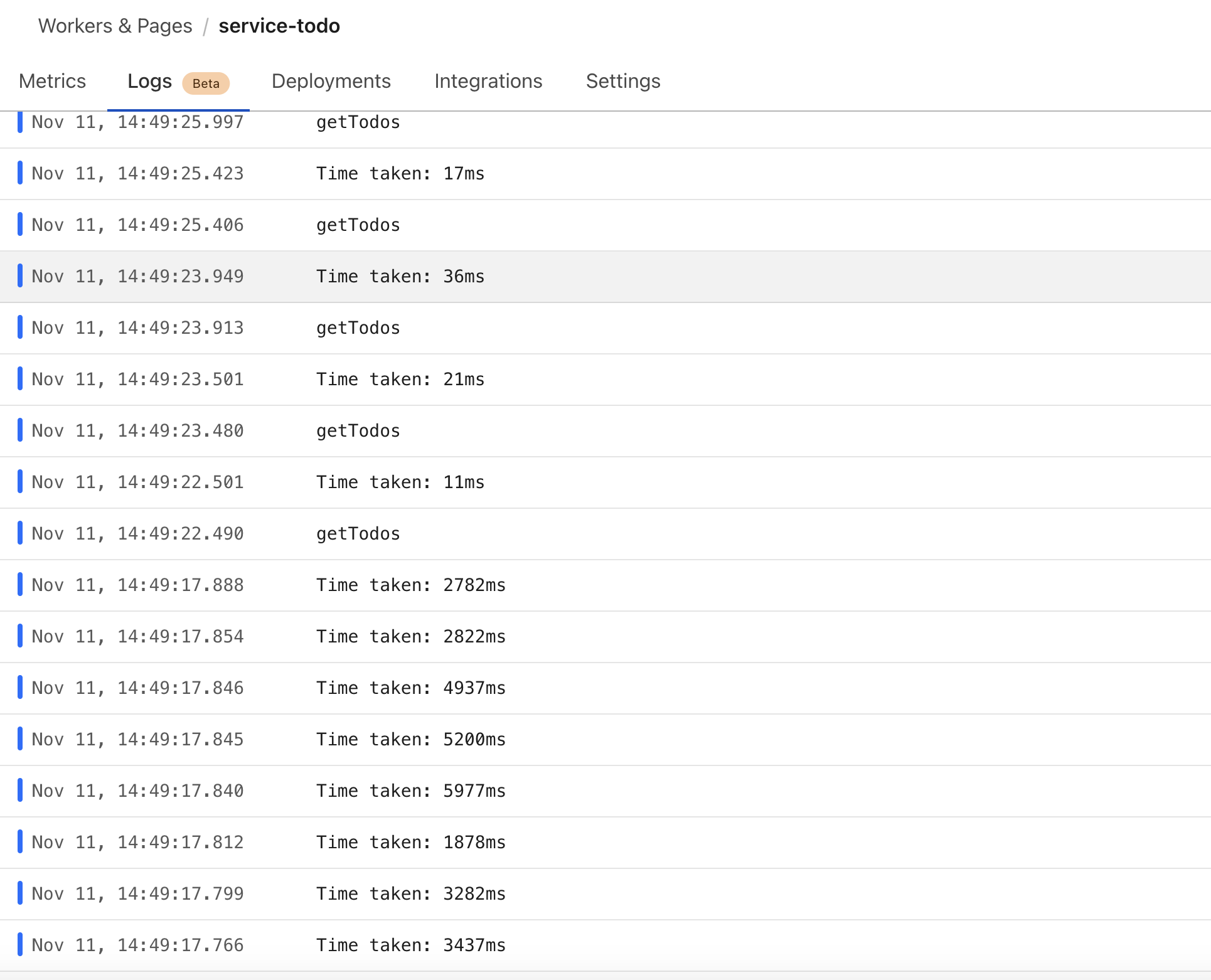Click the service-todo breadcrumb title
The image size is (1211, 980).
(x=279, y=26)
